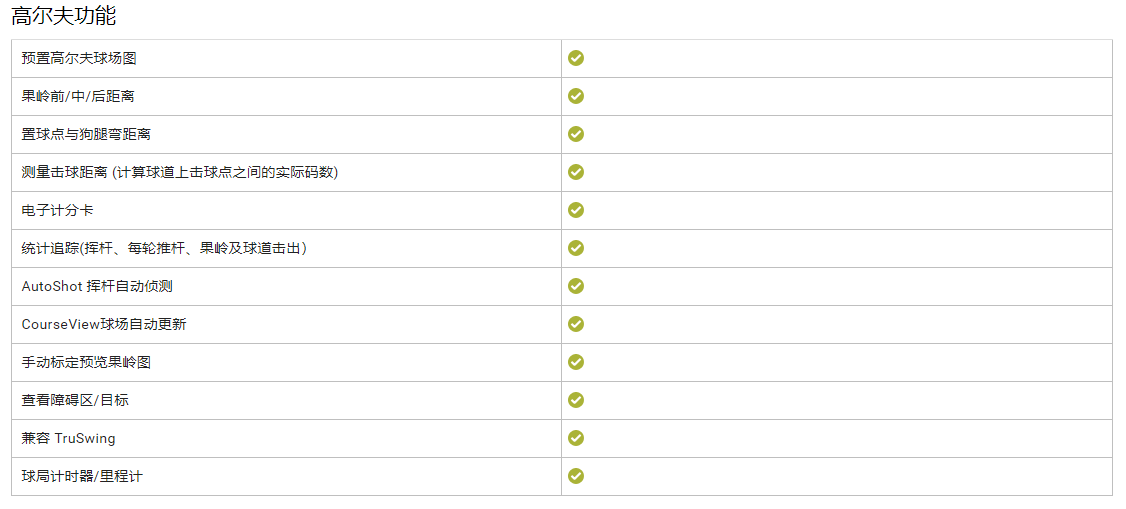Click the 查看障碍区/目标 label
Screen dimensions: 1126x509
[x=75, y=401]
